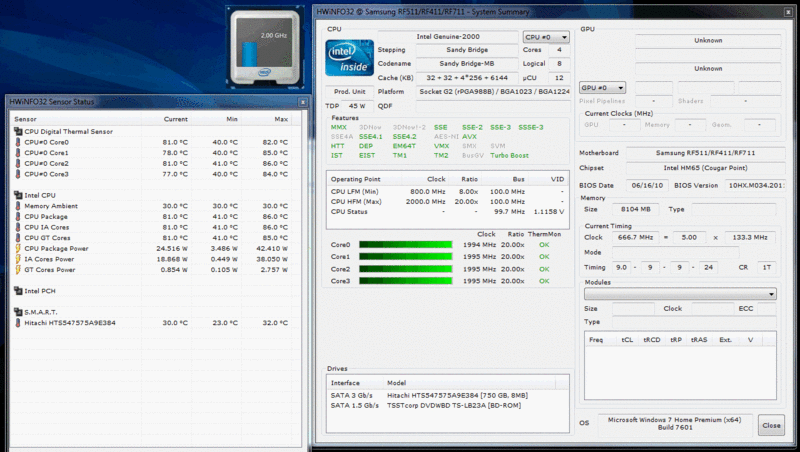Click the CPU LFM (Min) operating point row
Screen dimensions: 800x452
447,192
